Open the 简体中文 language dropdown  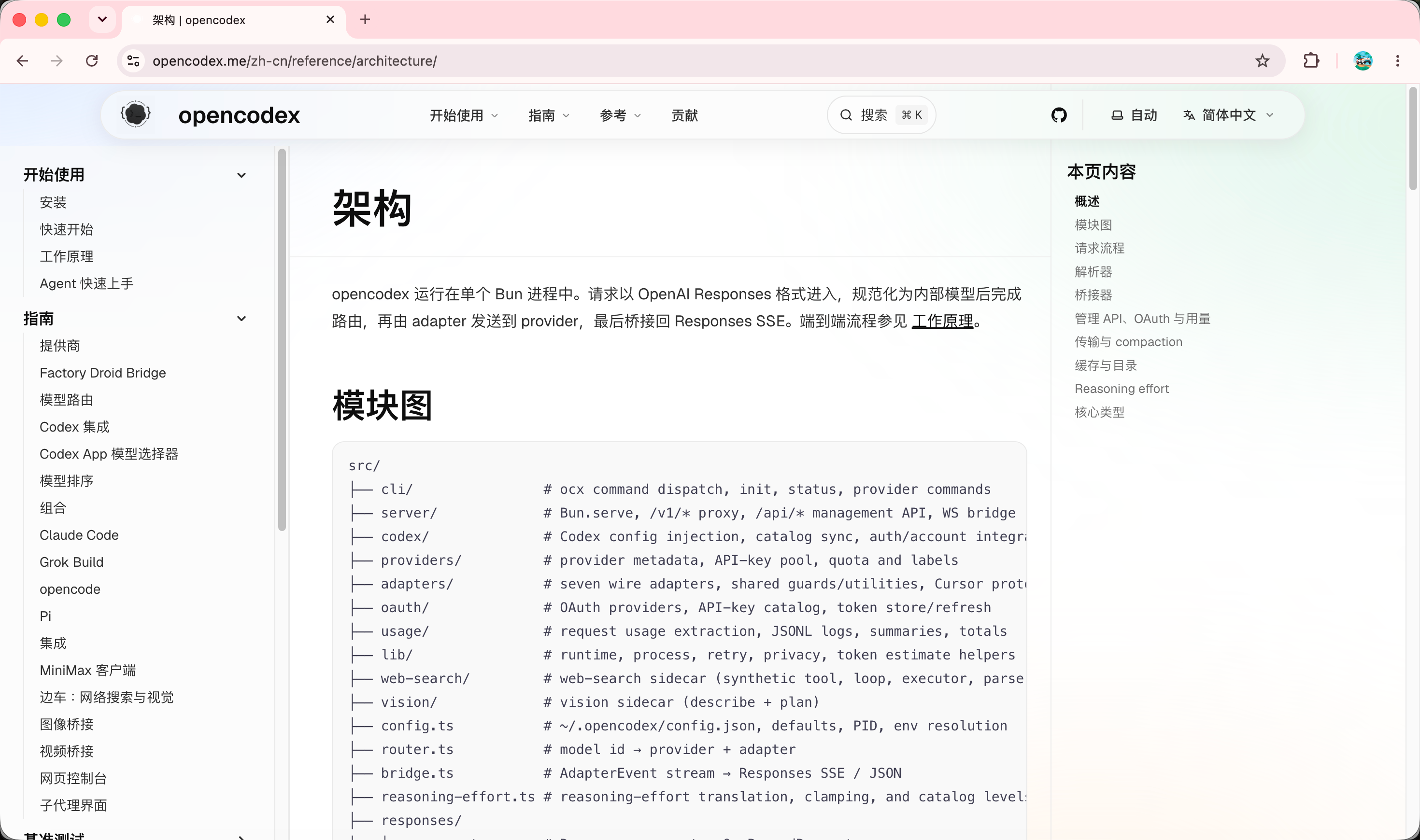click(1229, 115)
